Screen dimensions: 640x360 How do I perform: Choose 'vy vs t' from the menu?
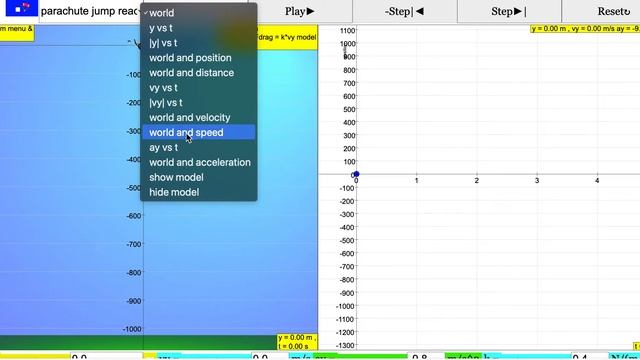[199, 88]
